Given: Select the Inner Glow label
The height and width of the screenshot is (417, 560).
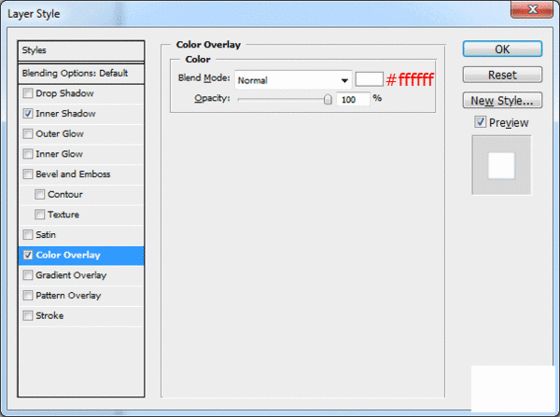Looking at the screenshot, I should (59, 154).
